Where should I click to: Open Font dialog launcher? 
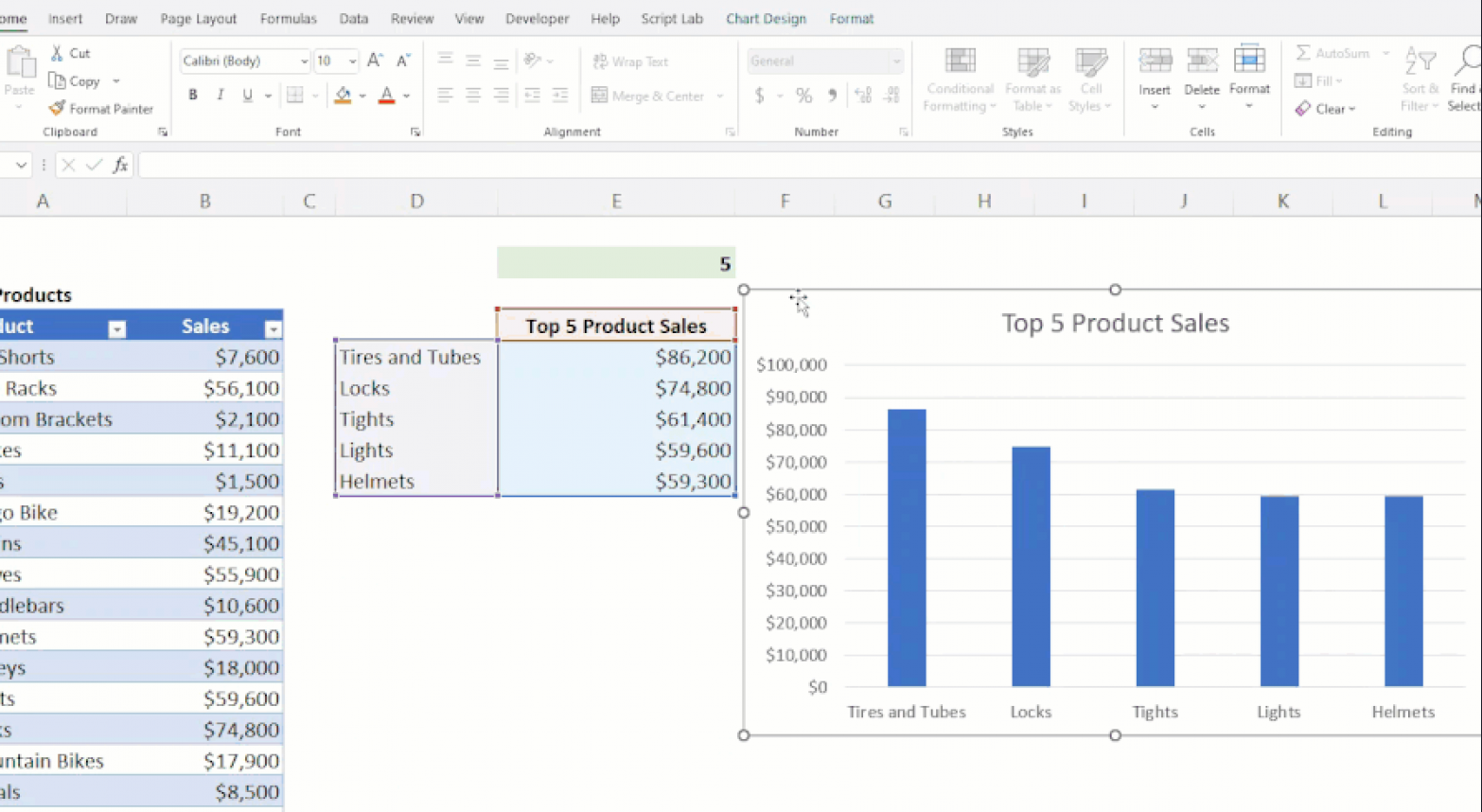point(415,132)
